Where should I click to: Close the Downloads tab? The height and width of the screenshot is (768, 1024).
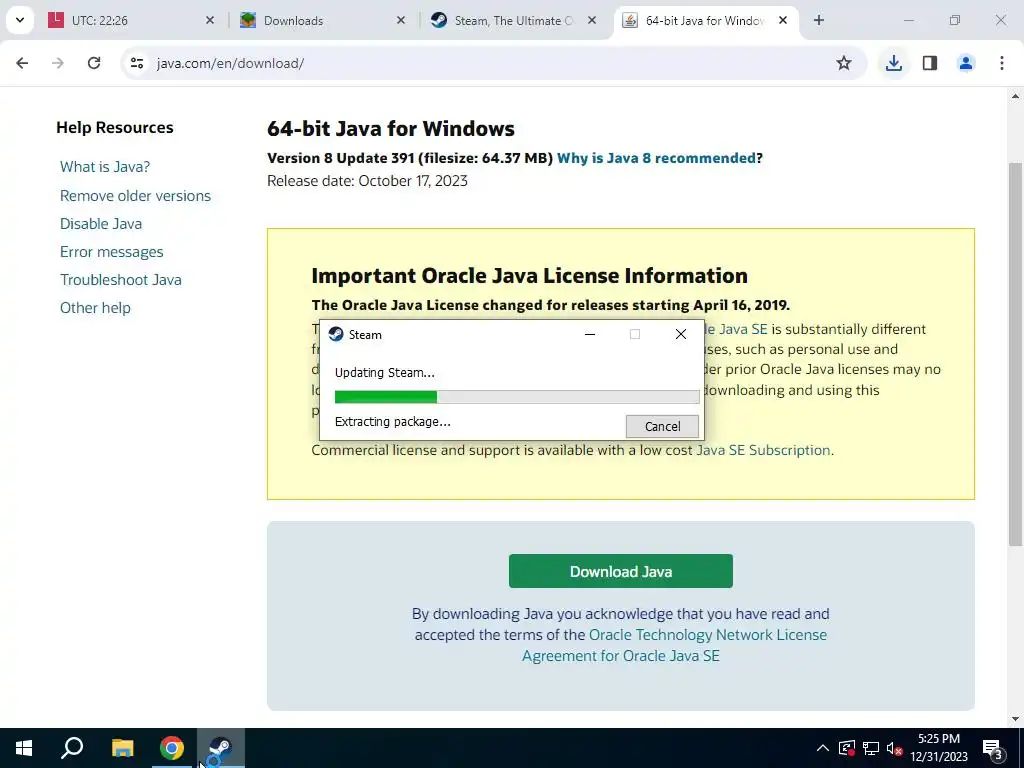coord(401,20)
